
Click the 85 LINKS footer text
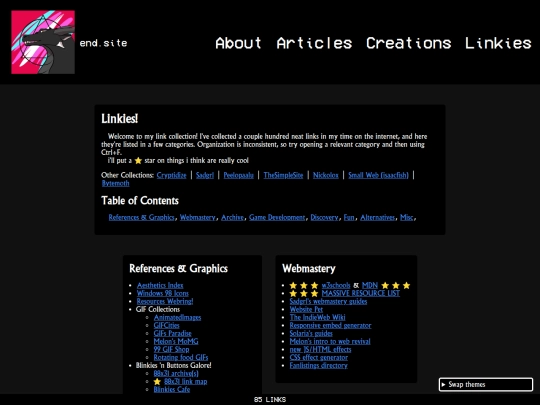click(270, 399)
